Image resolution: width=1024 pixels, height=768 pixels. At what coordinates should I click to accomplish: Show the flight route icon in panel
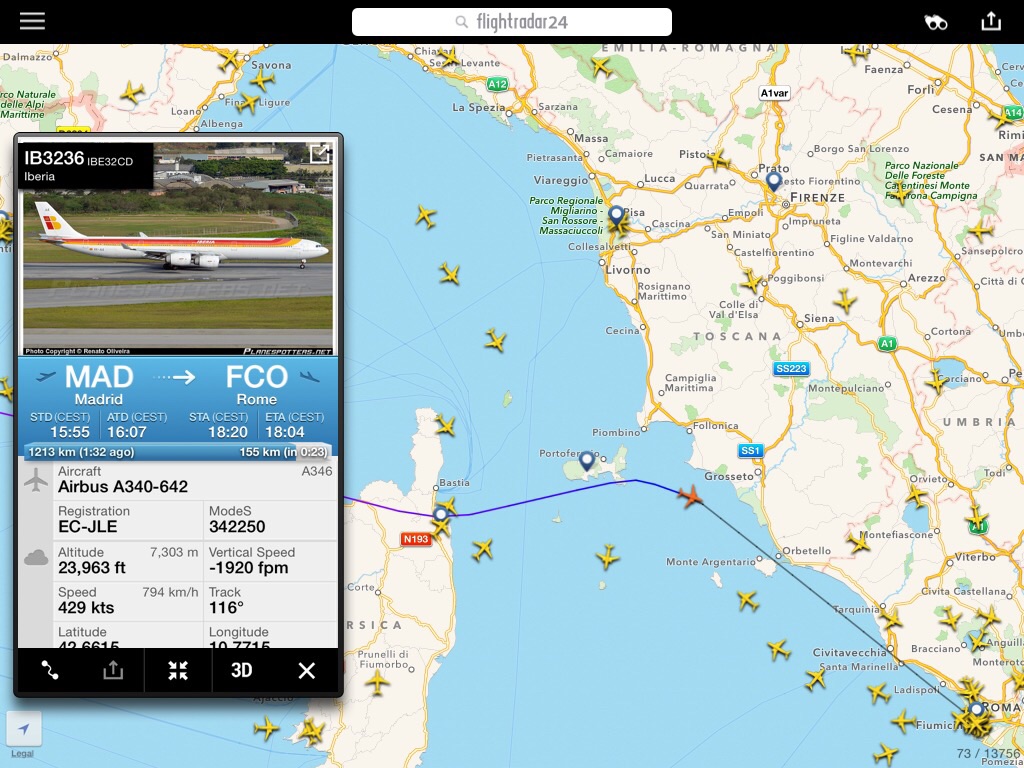(50, 670)
